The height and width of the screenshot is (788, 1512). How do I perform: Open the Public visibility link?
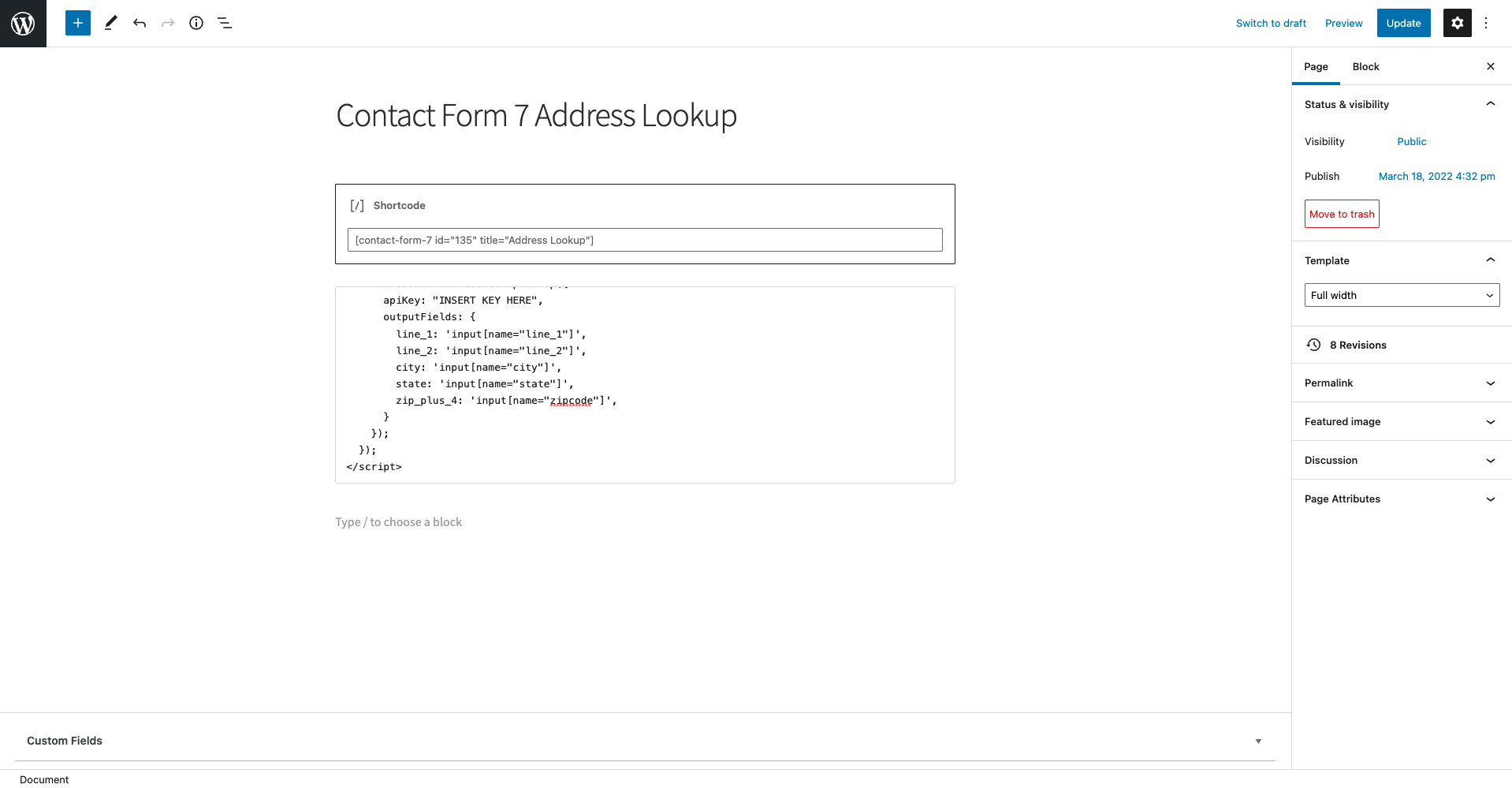coord(1411,141)
